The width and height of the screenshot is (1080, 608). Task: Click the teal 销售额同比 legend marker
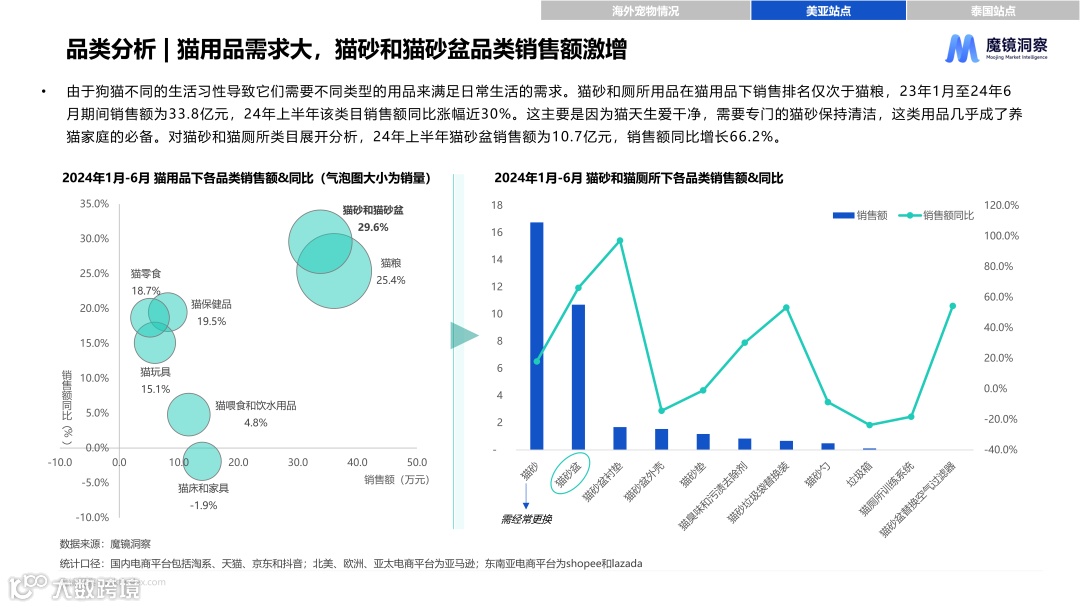[x=910, y=216]
